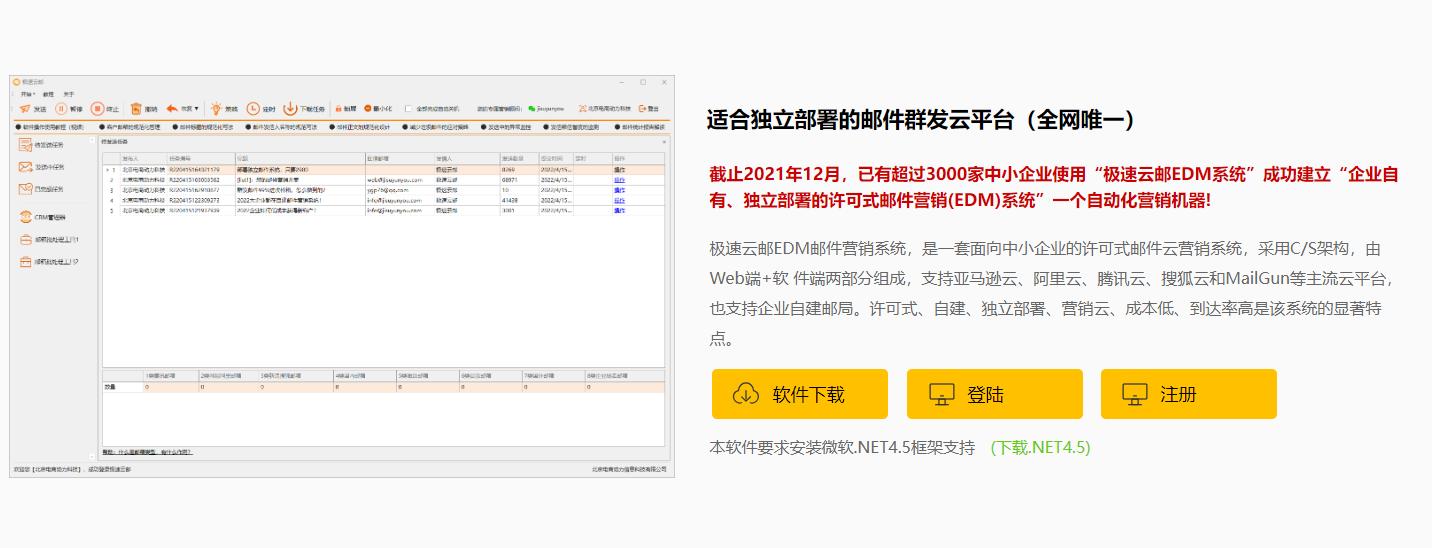Viewport: 1432px width, 548px height.
Task: Open the 开始 menu in the app
Action: pos(27,94)
